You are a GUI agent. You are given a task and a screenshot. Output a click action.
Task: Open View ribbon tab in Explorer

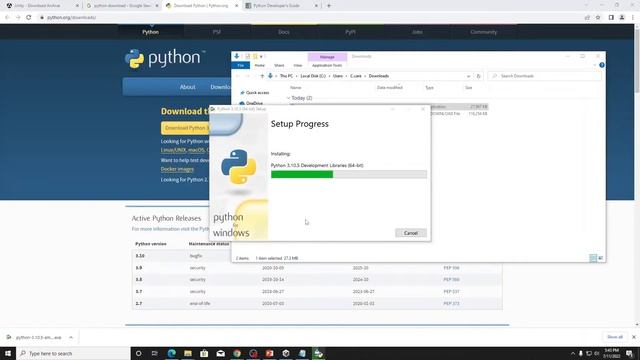point(298,65)
